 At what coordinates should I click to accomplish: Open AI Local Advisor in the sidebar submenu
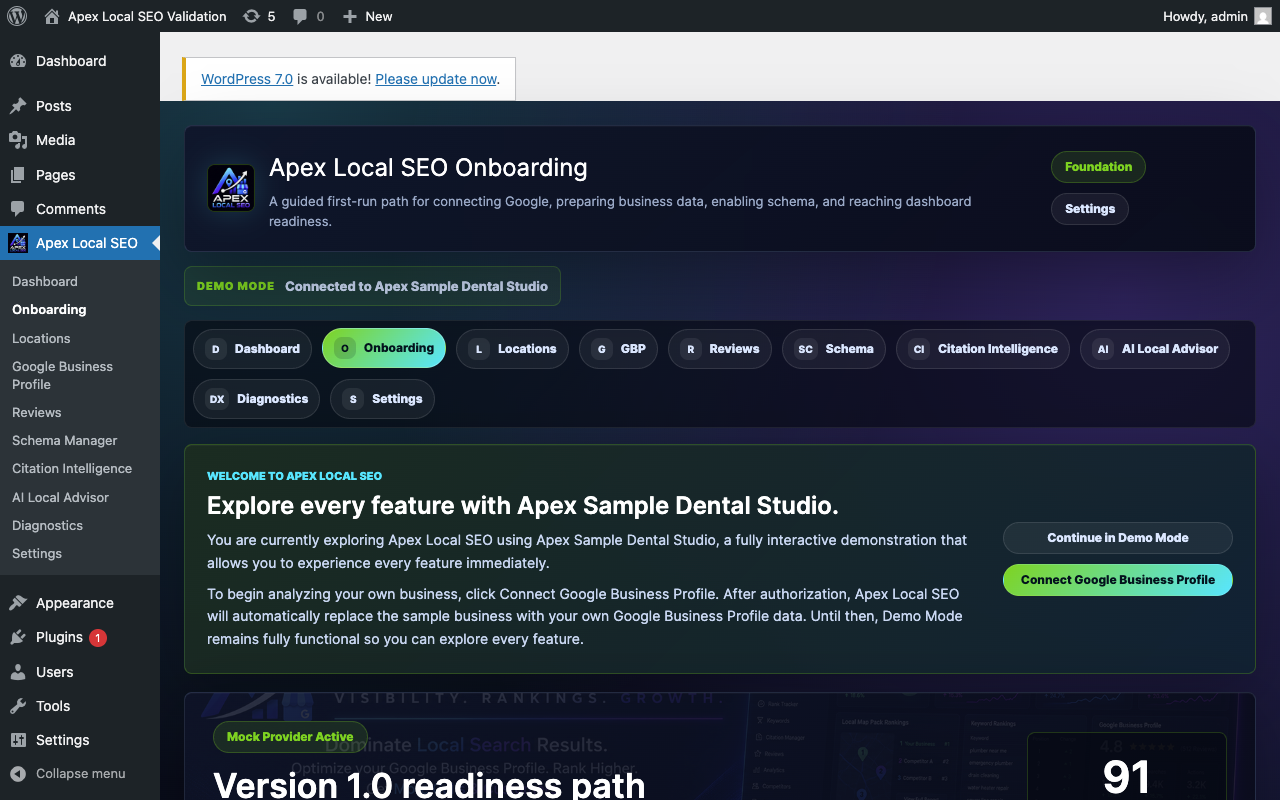[x=60, y=497]
